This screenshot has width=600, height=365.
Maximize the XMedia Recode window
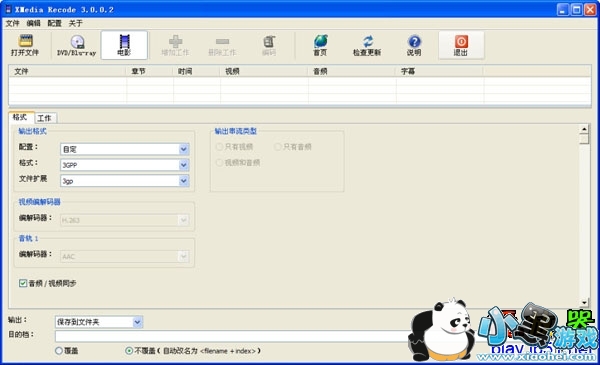576,10
